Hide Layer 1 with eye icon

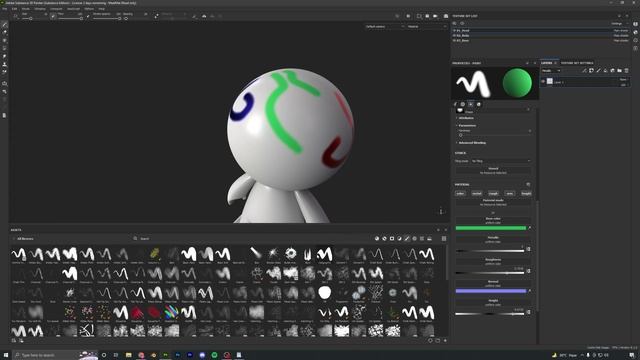543,82
